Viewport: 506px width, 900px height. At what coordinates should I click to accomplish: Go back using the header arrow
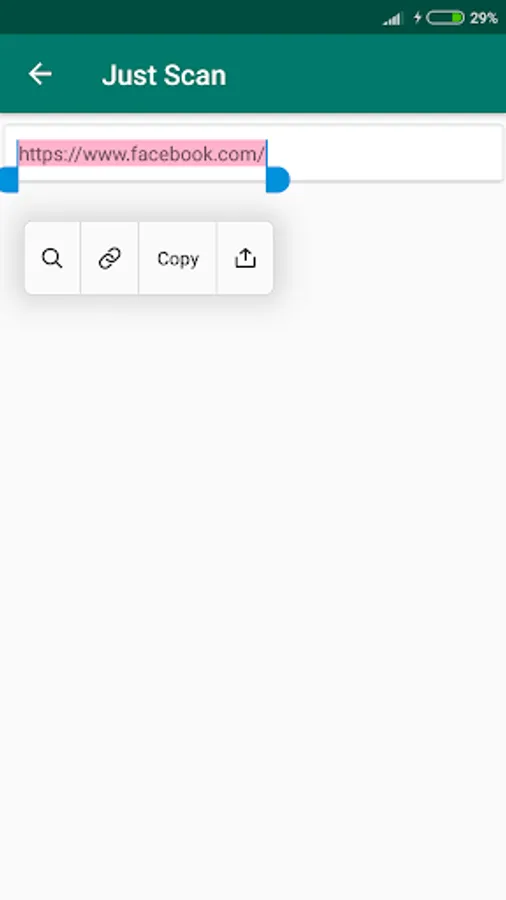pyautogui.click(x=40, y=74)
